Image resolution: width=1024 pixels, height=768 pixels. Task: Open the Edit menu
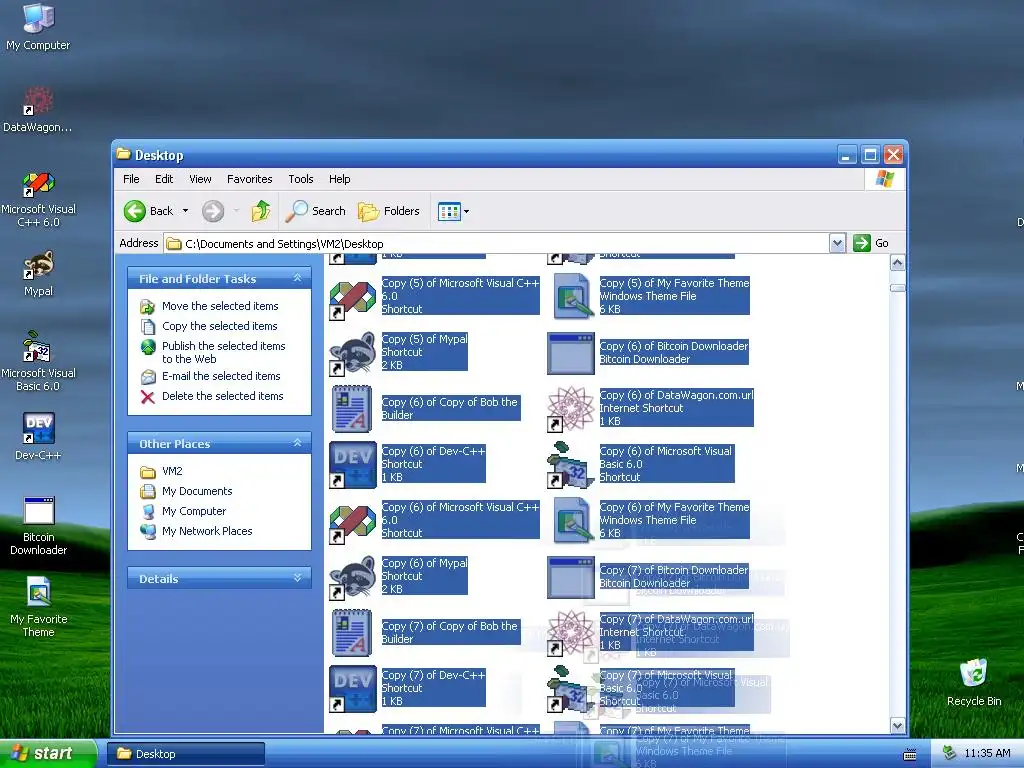coord(164,179)
